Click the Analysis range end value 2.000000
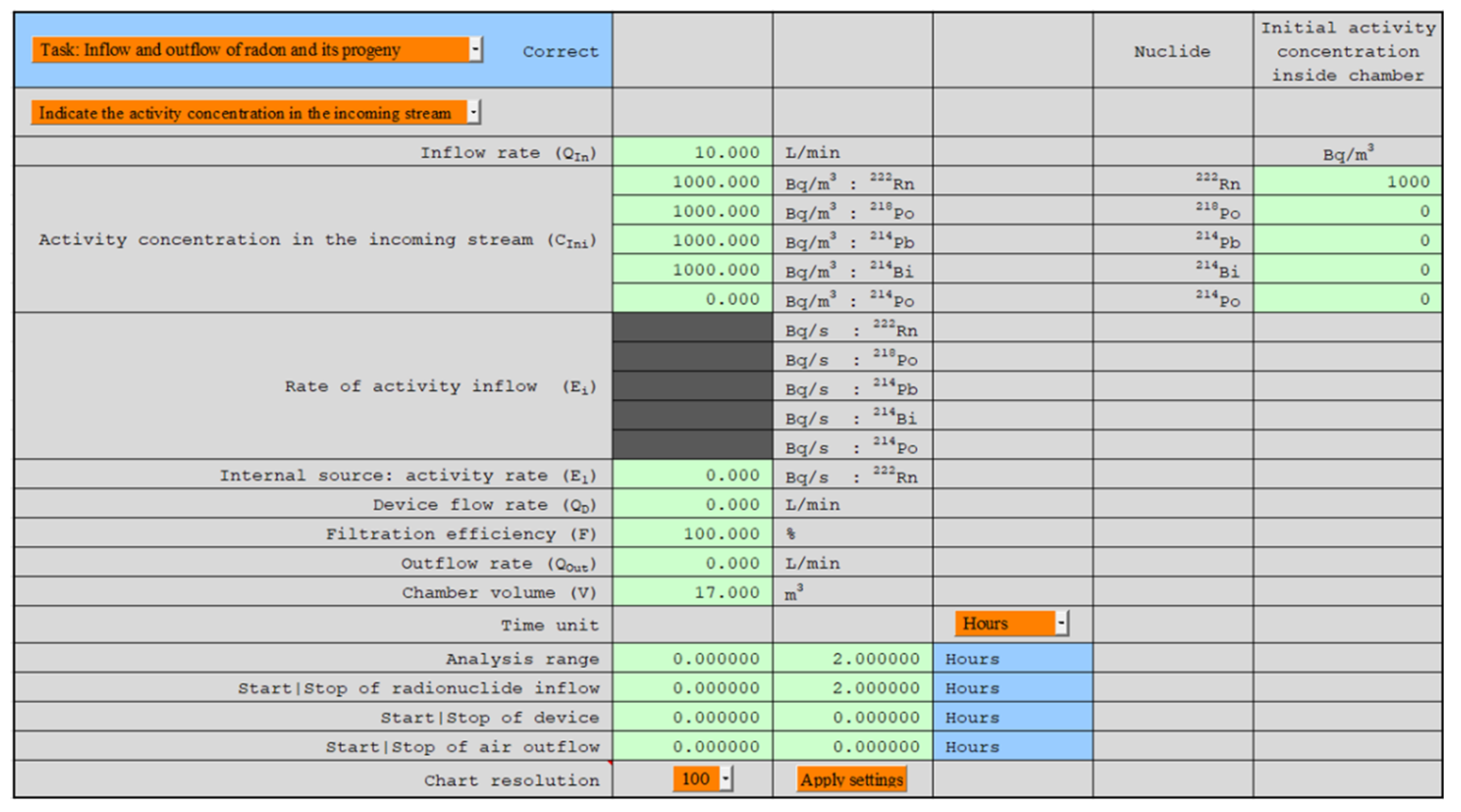The width and height of the screenshot is (1461, 812). point(853,658)
